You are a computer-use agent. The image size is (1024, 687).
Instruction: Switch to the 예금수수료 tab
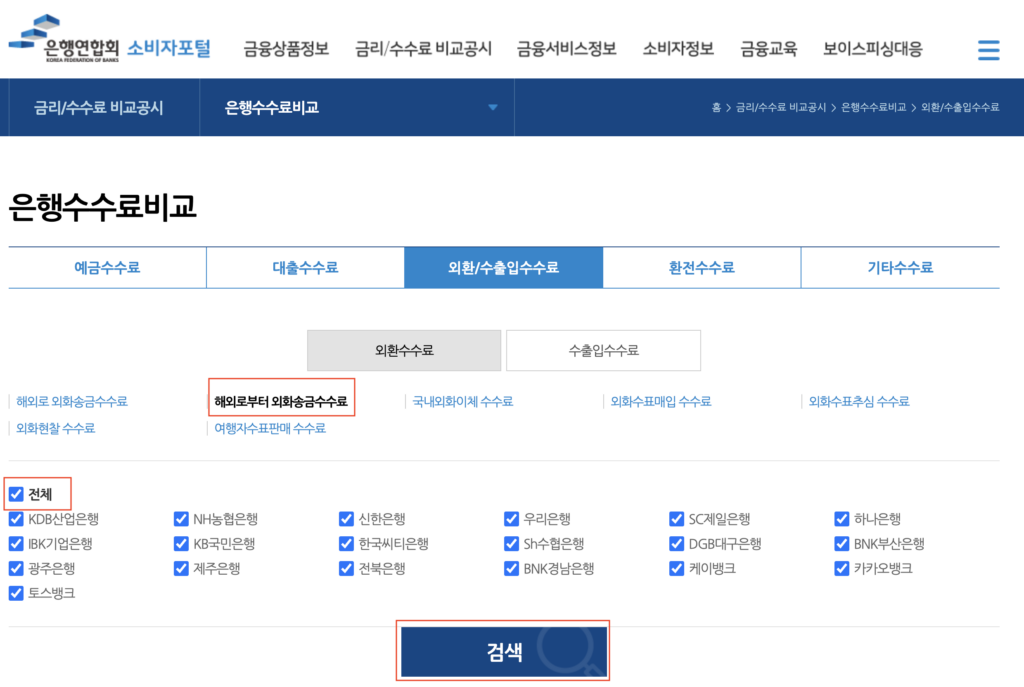click(107, 268)
